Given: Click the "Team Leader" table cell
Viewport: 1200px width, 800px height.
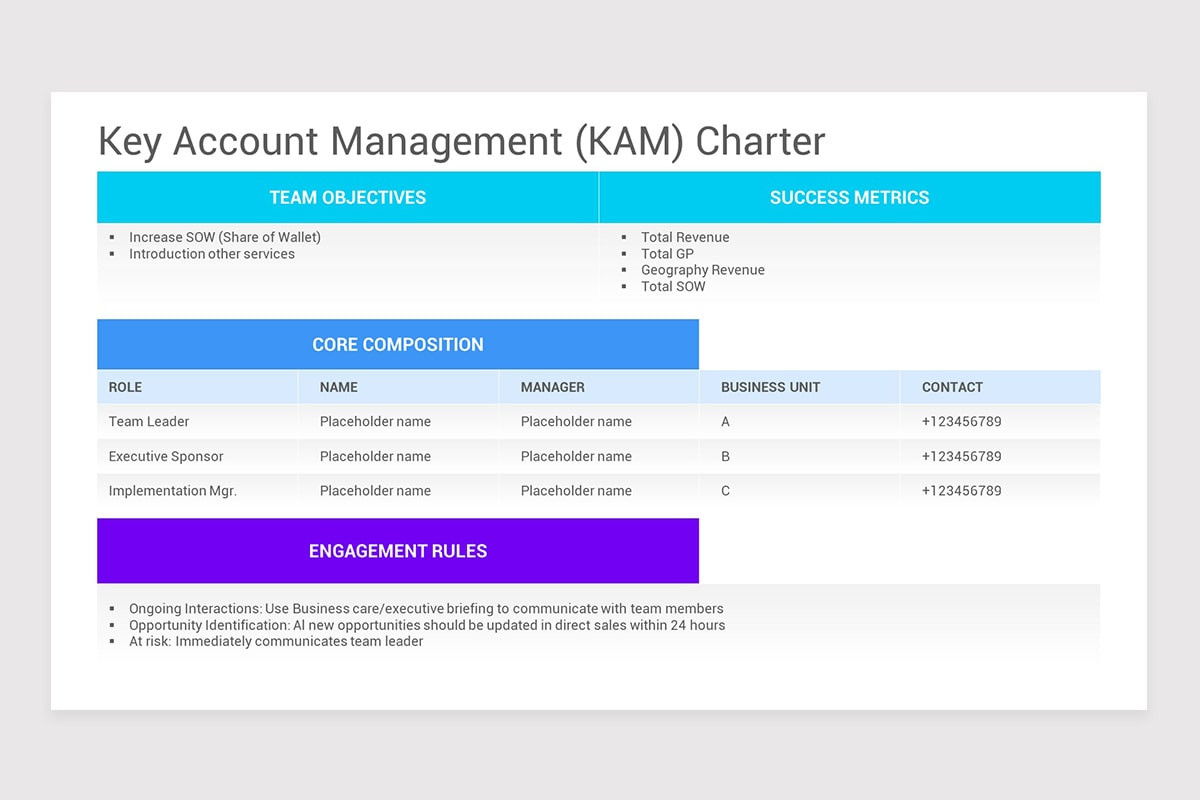Looking at the screenshot, I should pyautogui.click(x=149, y=421).
